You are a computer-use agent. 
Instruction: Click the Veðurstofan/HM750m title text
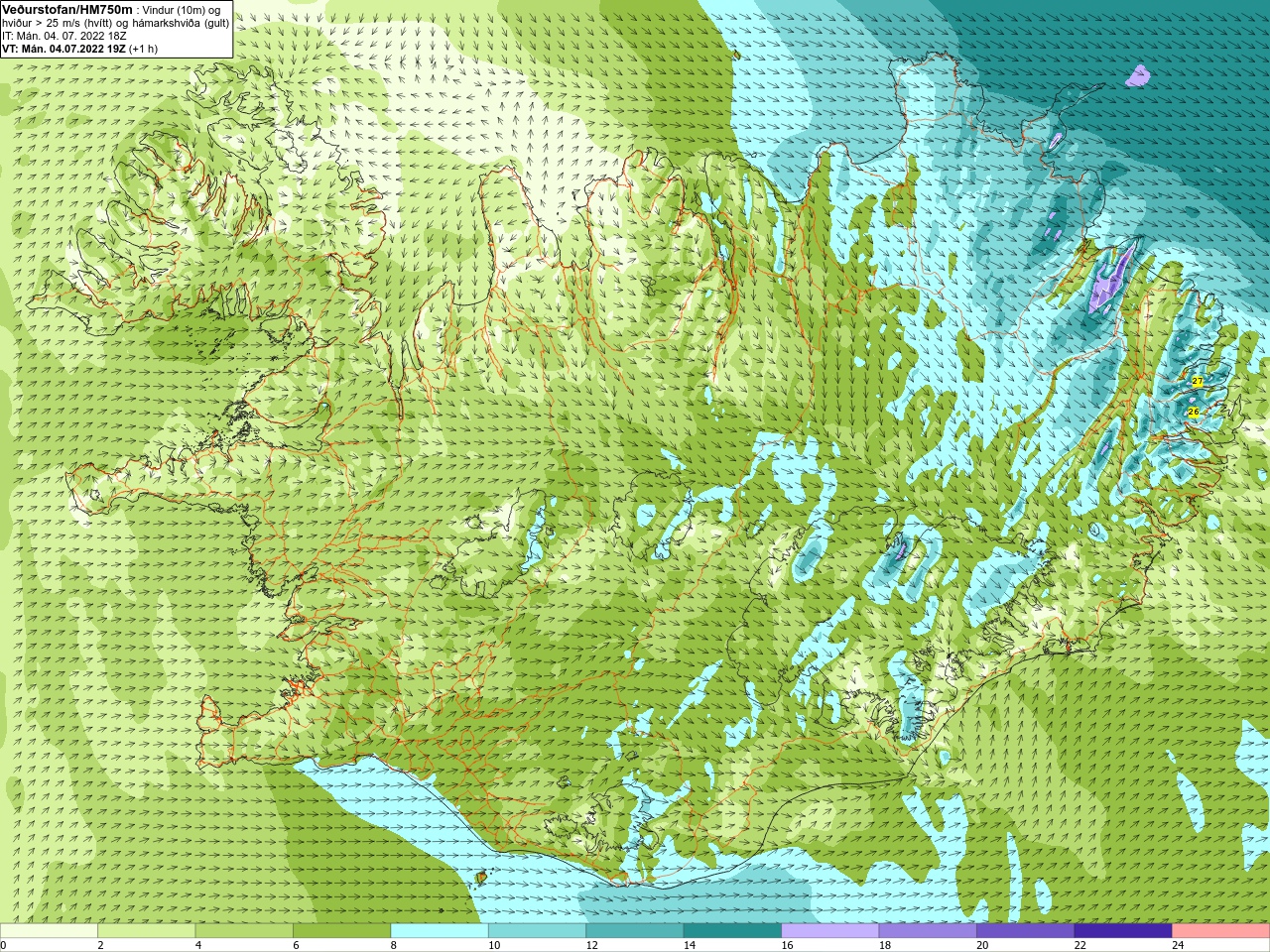click(66, 9)
